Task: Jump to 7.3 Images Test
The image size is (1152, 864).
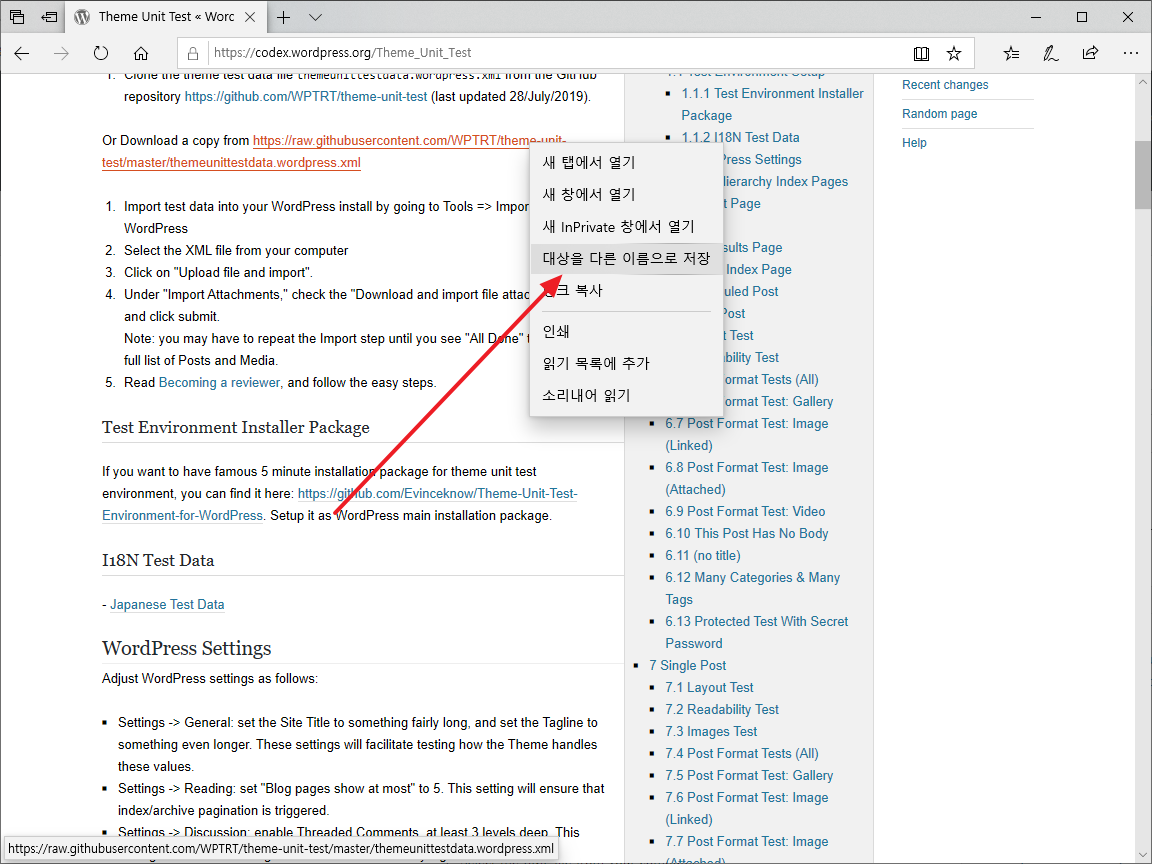Action: 710,732
